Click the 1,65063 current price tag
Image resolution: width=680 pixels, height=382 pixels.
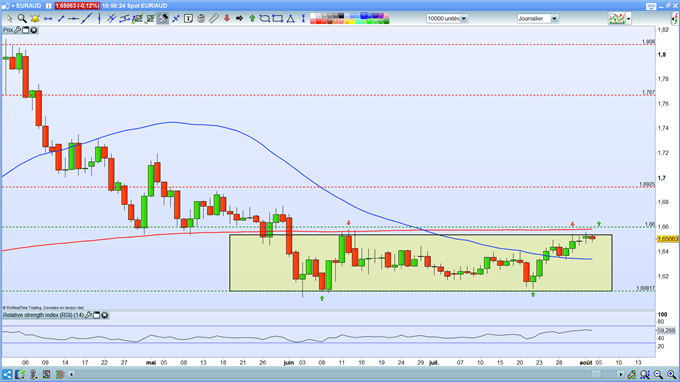668,238
